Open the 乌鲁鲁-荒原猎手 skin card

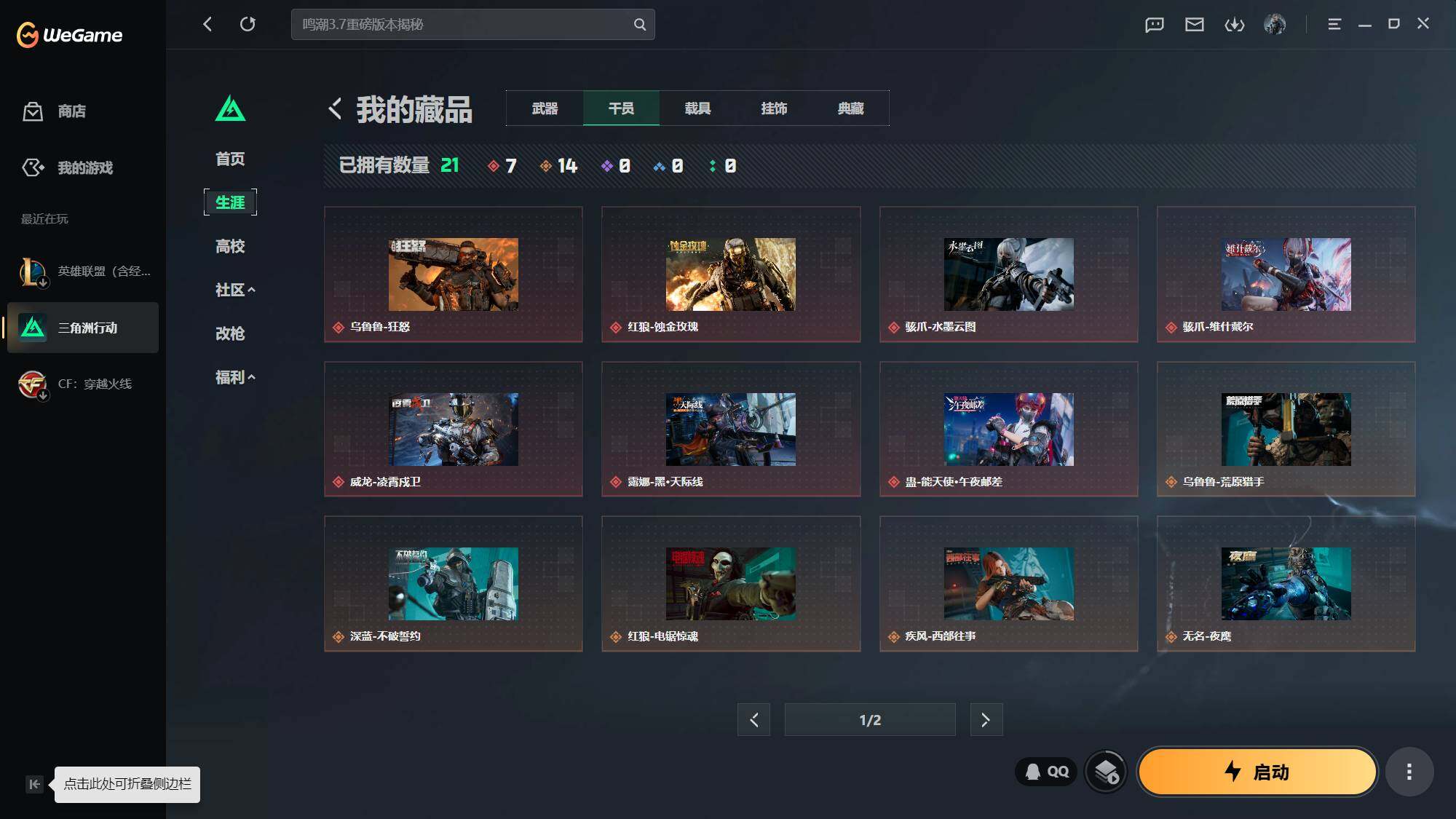click(x=1286, y=430)
